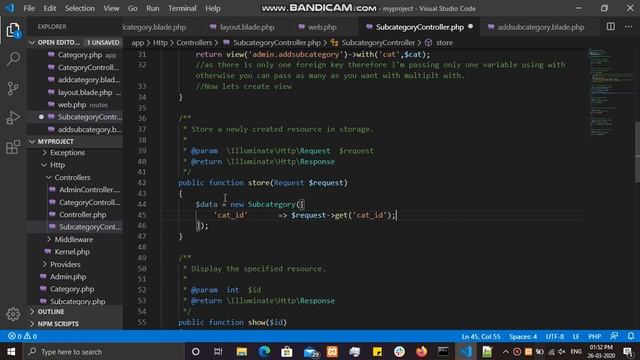This screenshot has width=640, height=360.
Task: Select web.php routes in Open Editors
Action: (72, 104)
